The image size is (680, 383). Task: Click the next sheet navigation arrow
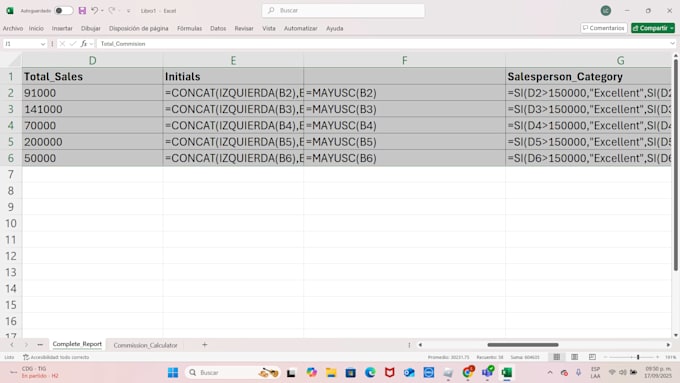[26, 345]
